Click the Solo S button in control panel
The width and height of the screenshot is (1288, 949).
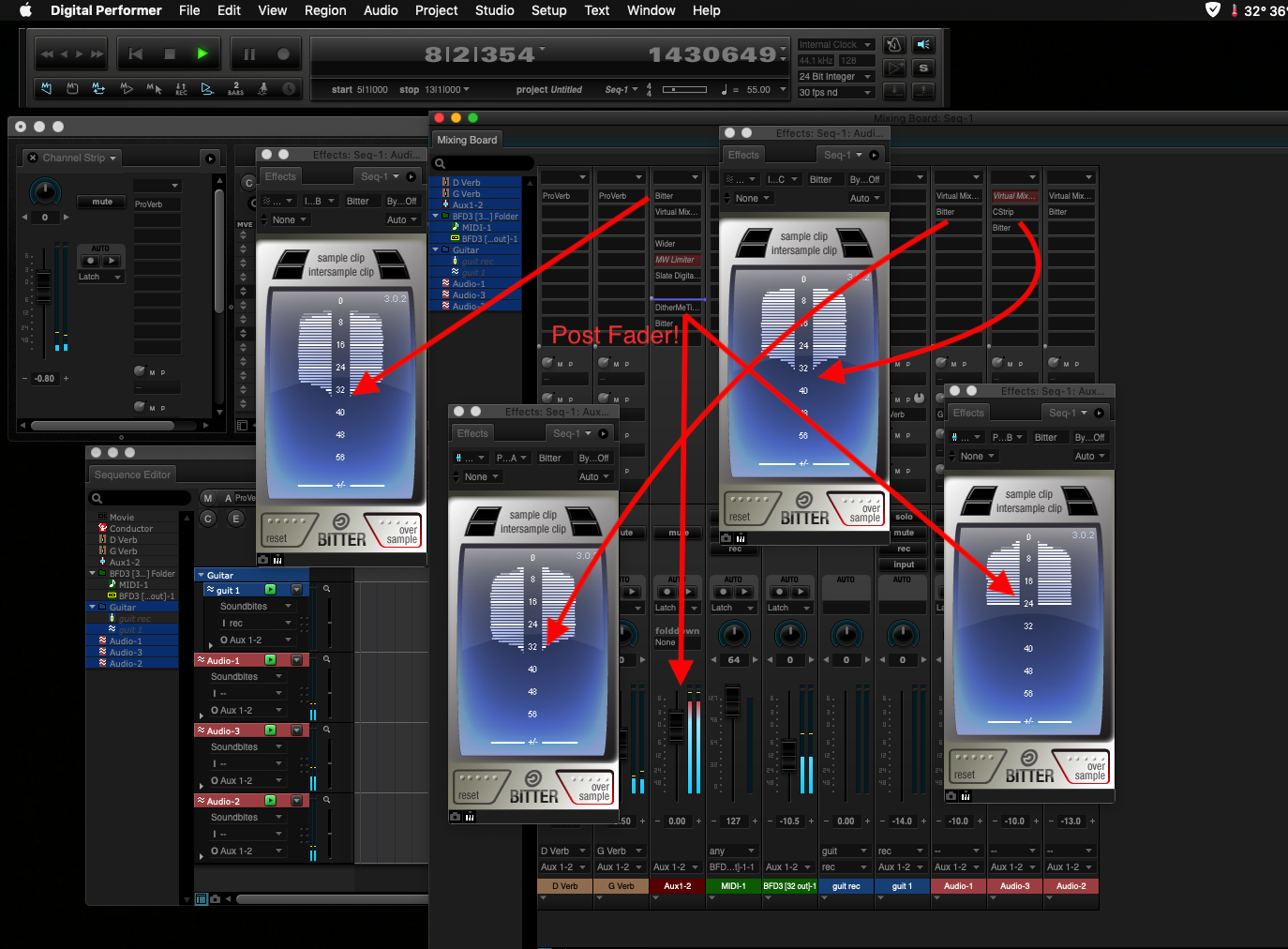(923, 68)
